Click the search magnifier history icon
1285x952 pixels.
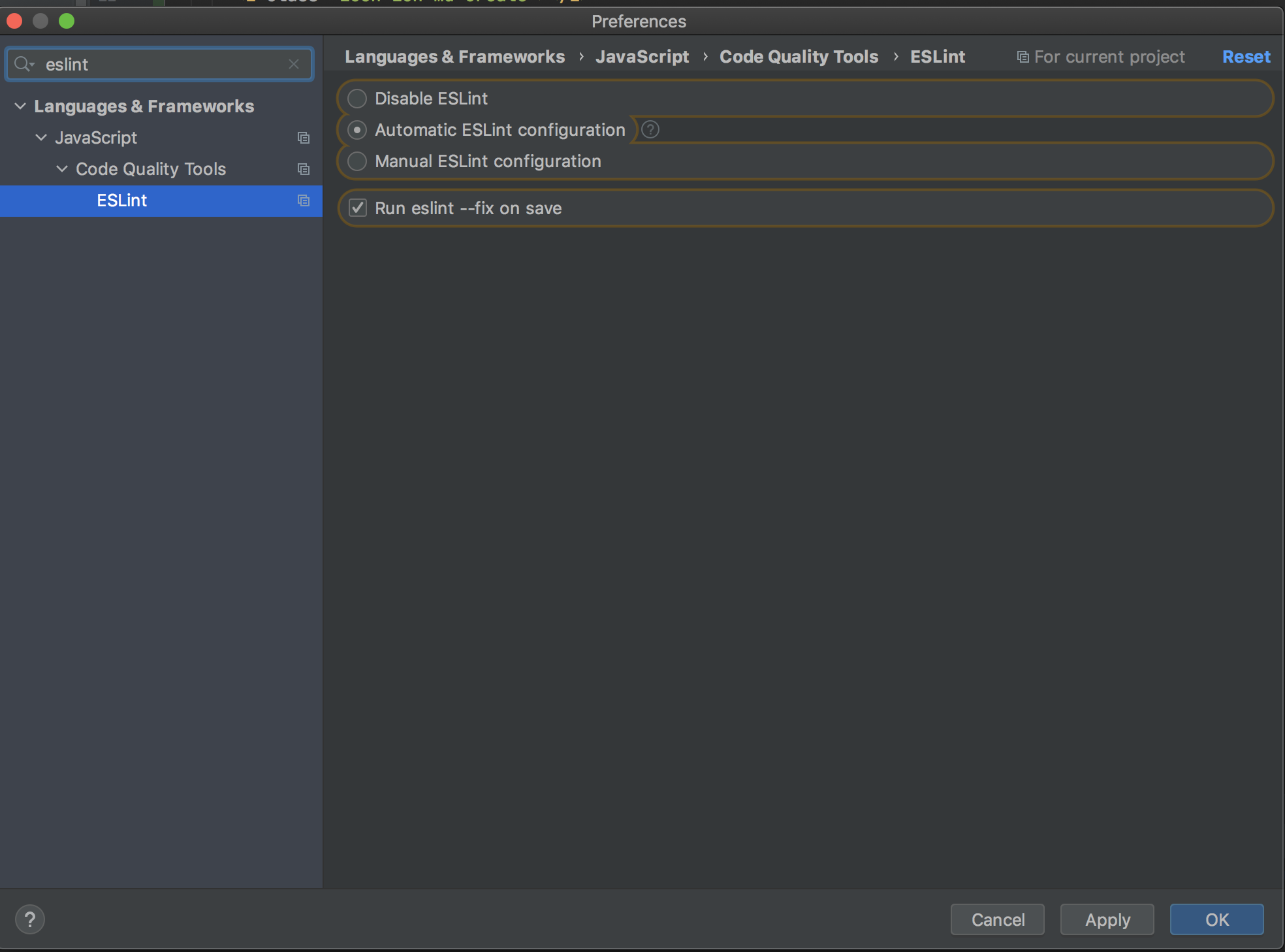24,64
